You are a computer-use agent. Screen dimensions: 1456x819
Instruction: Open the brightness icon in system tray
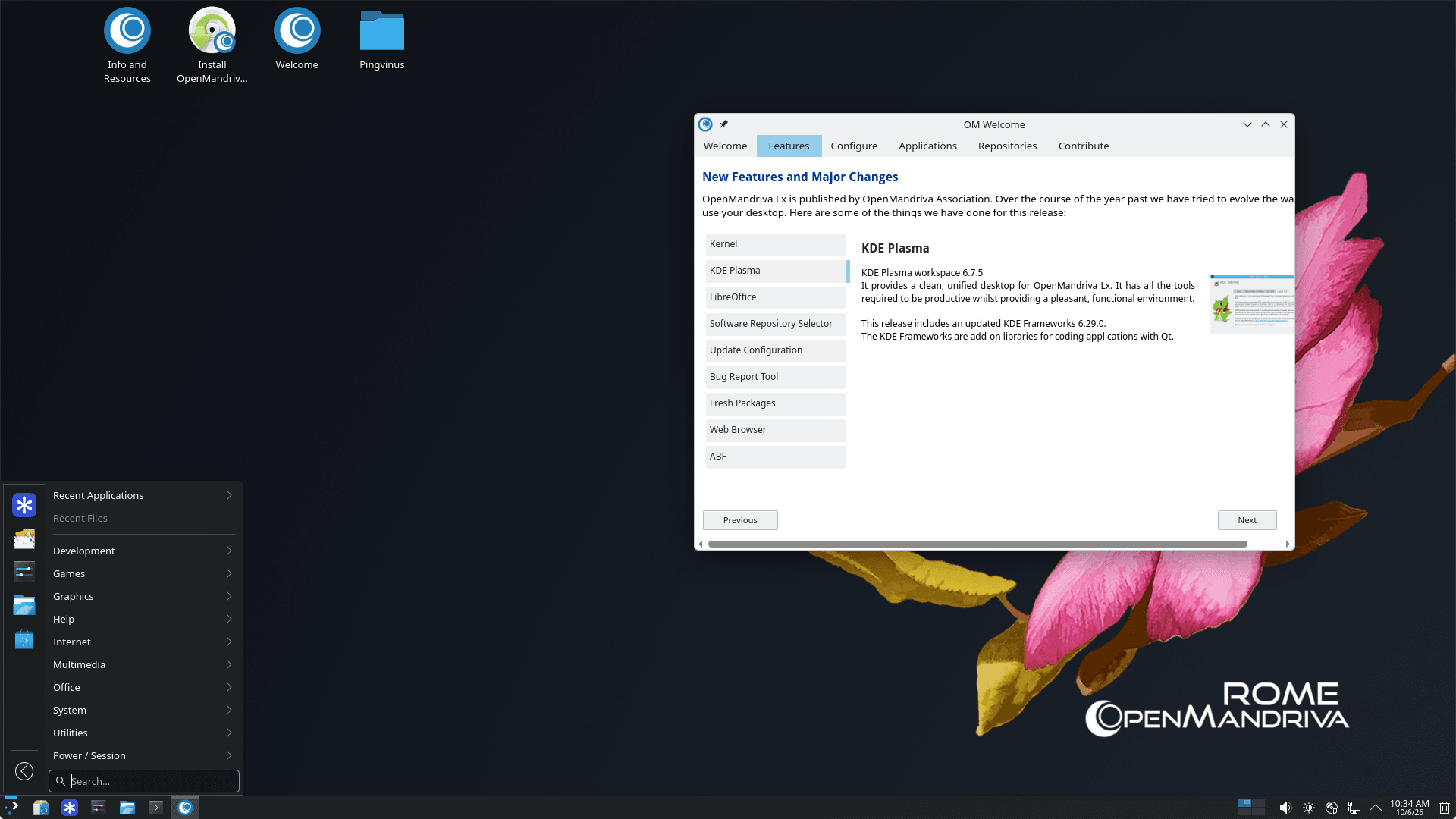click(1309, 808)
